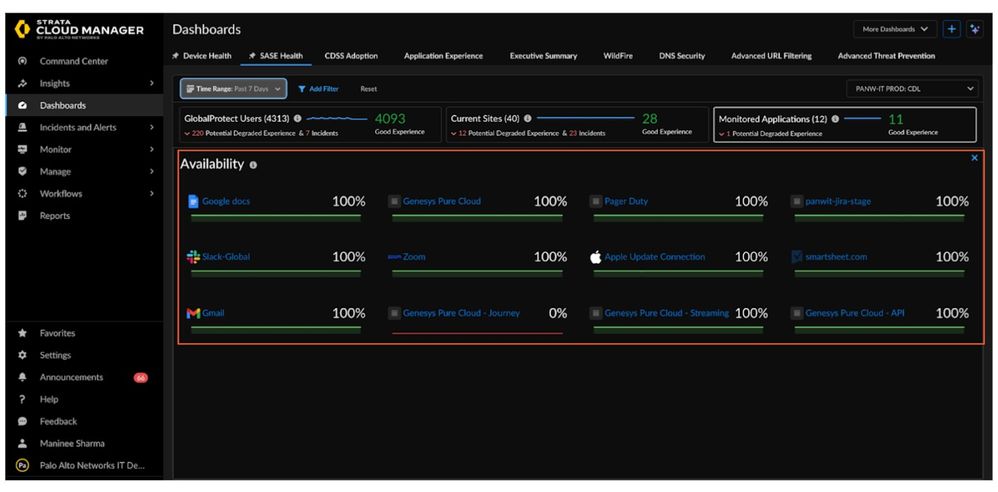The width and height of the screenshot is (998, 492).
Task: Click the Strata Cloud Manager logo
Action: (79, 29)
